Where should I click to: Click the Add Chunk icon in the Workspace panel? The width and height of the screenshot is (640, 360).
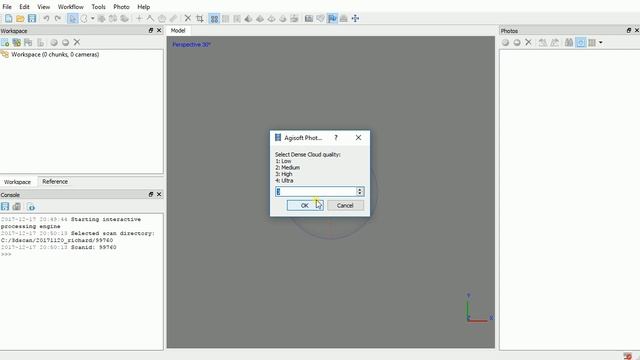pos(5,42)
